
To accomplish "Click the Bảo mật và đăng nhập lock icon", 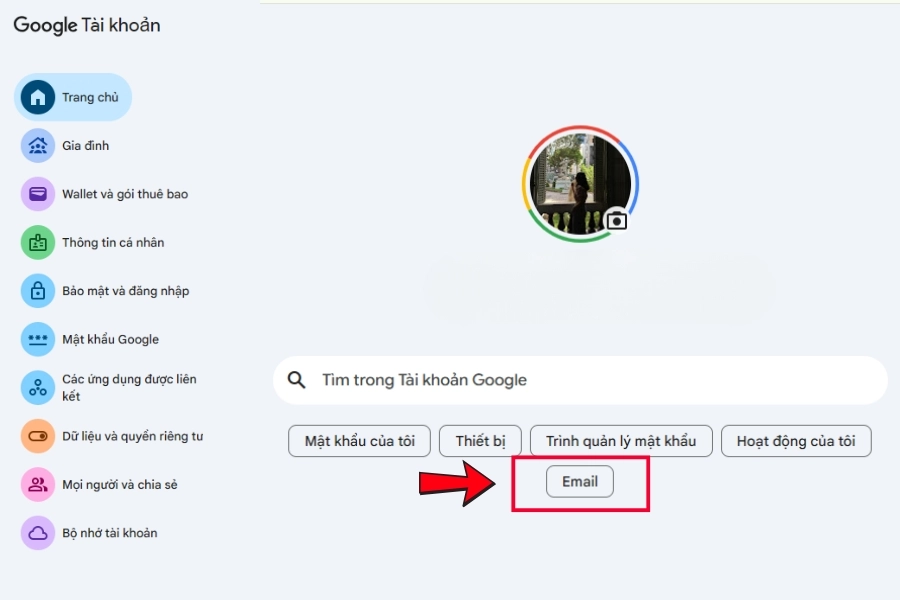I will click(38, 291).
